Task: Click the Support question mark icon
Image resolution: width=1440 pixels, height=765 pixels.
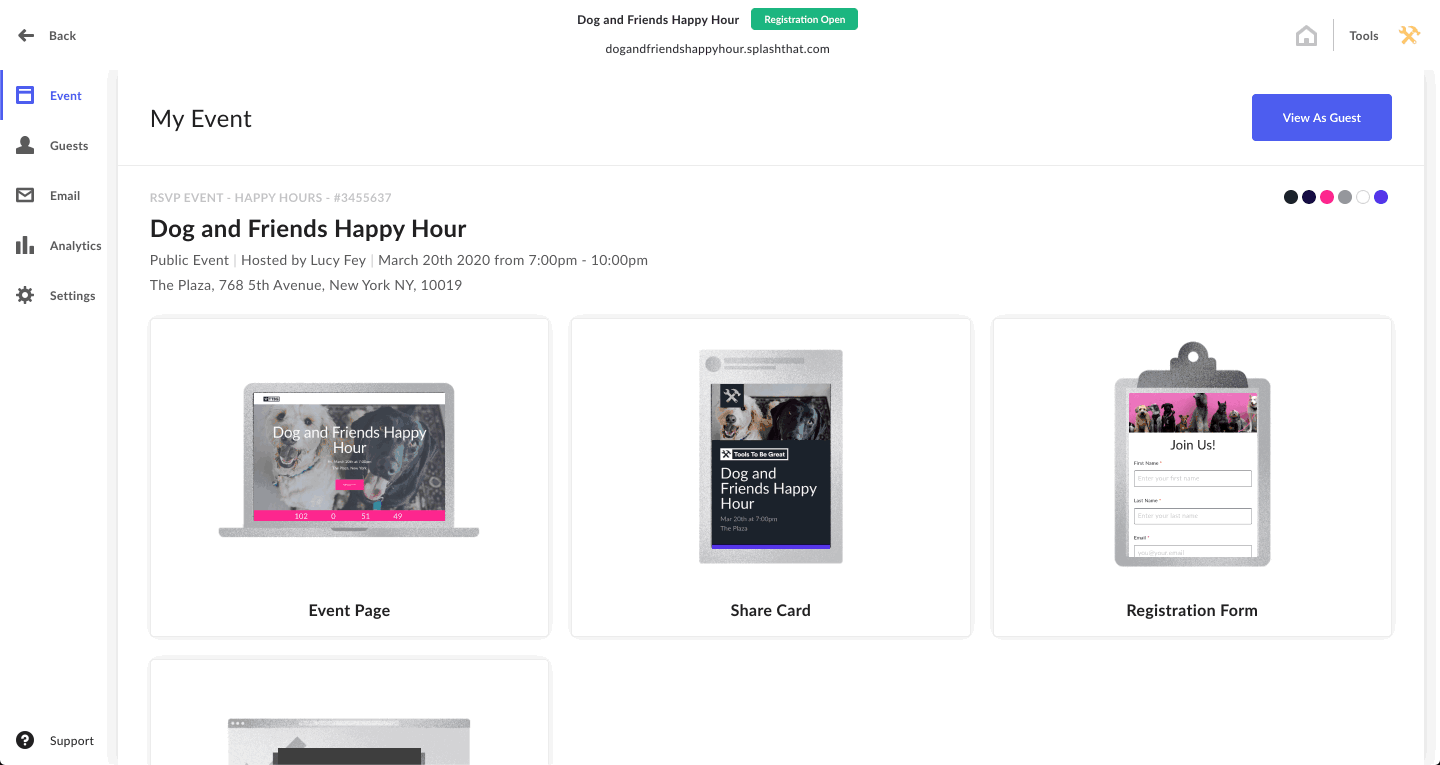Action: pyautogui.click(x=26, y=741)
